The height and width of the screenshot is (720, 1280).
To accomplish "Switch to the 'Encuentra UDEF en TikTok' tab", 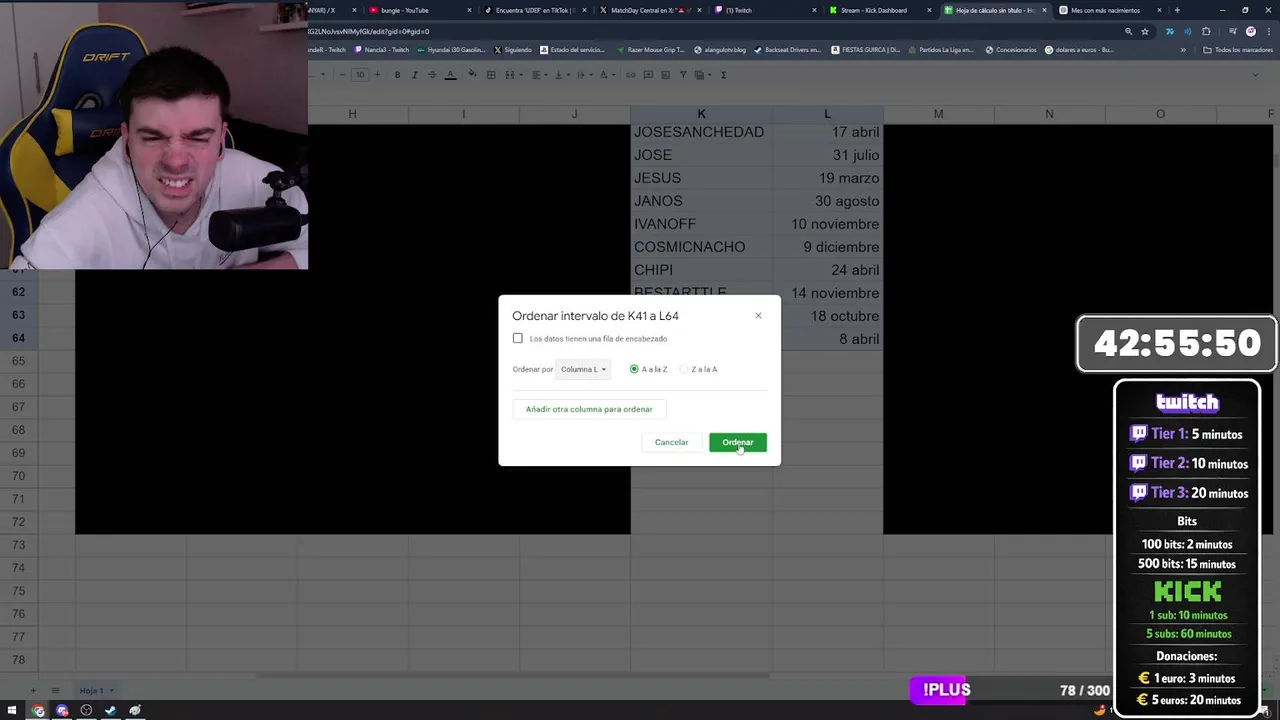I will [x=534, y=10].
